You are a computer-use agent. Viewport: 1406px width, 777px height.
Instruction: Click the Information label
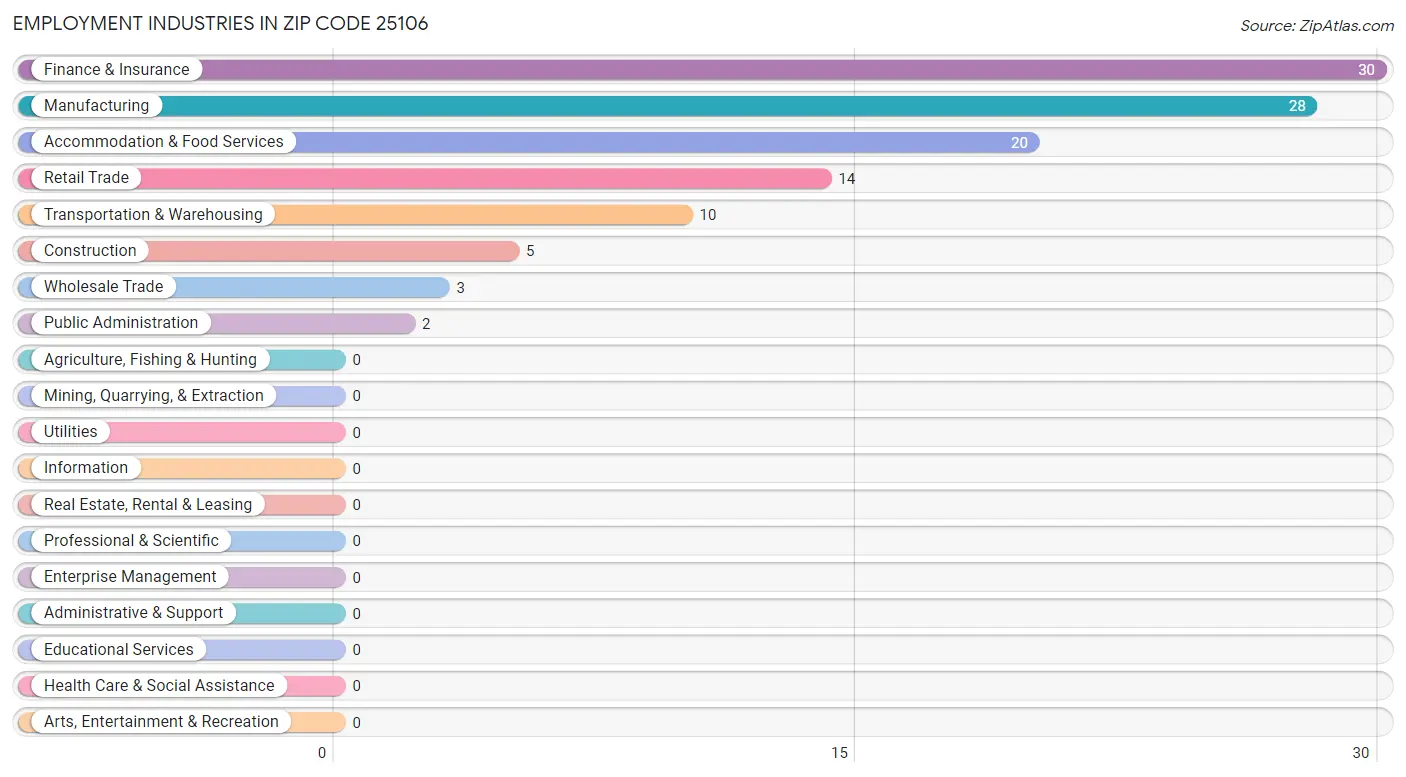click(x=86, y=467)
